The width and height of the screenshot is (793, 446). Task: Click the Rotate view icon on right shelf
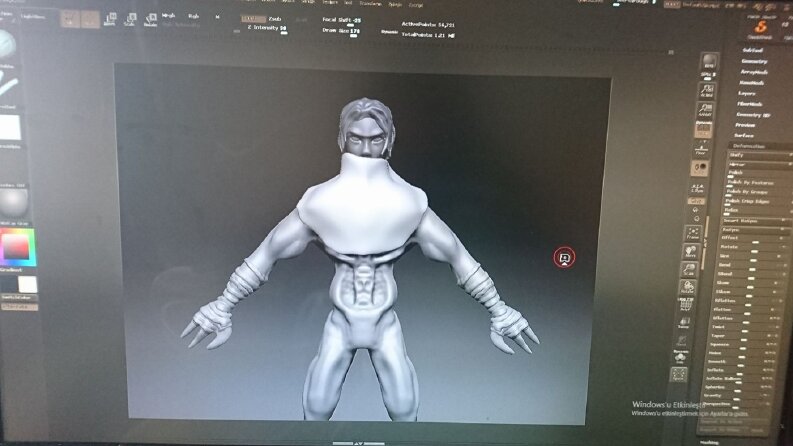(x=687, y=288)
